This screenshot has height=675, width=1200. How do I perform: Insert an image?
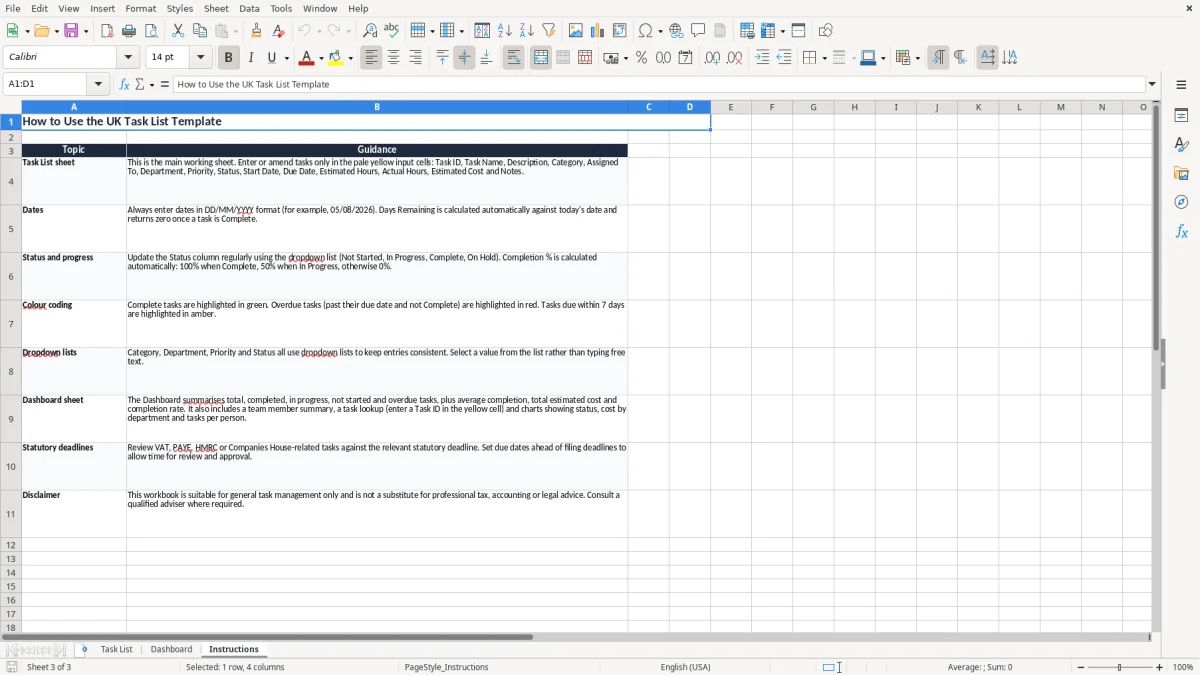576,31
